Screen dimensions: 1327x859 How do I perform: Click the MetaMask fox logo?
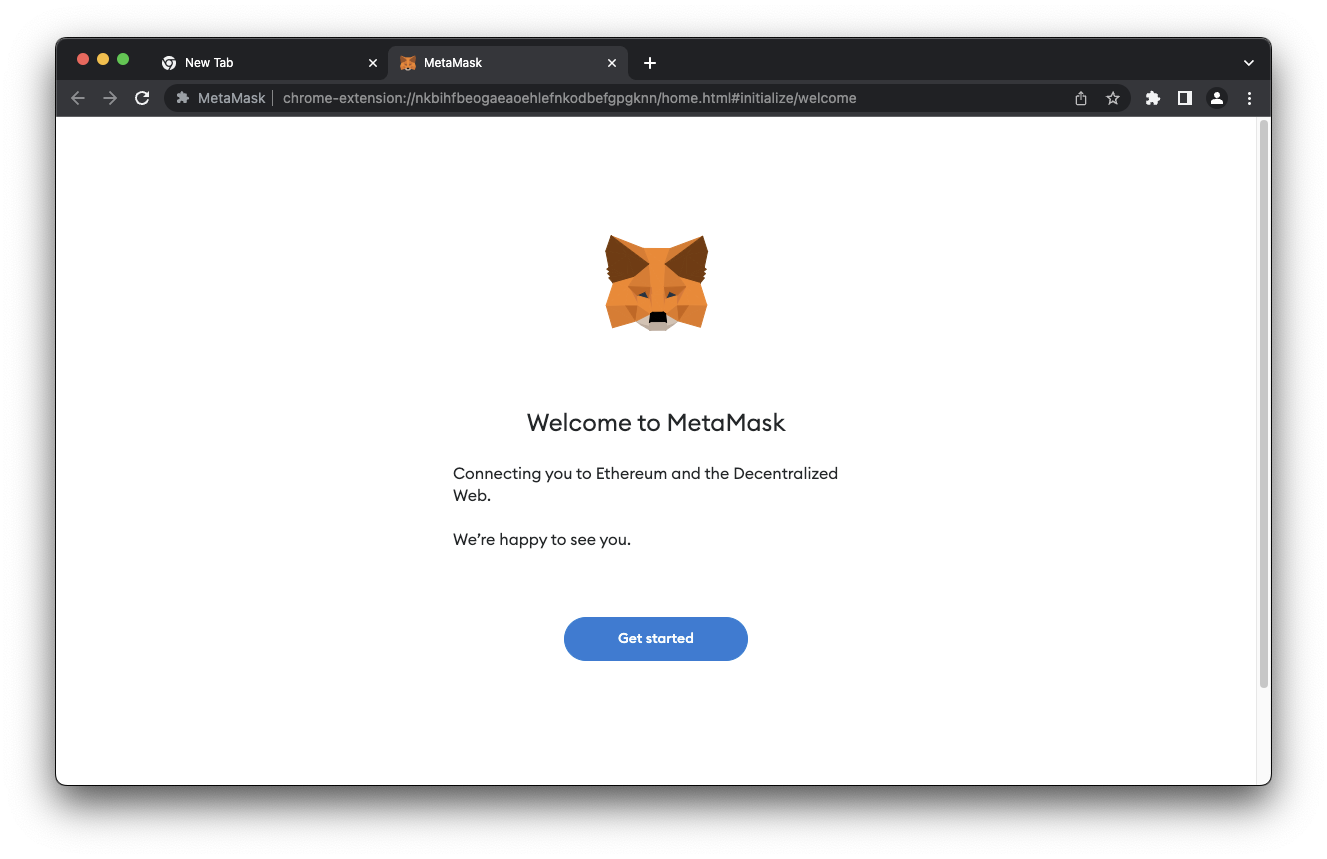tap(656, 283)
